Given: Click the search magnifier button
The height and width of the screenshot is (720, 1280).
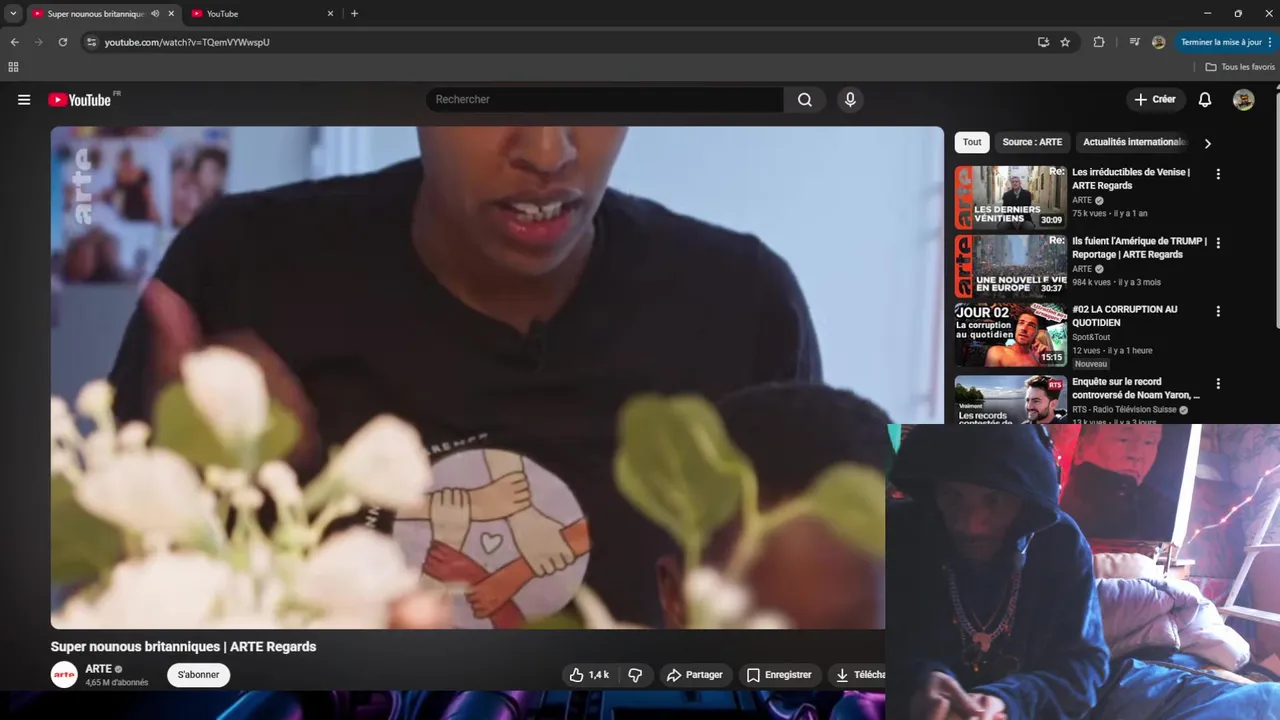Looking at the screenshot, I should [x=805, y=100].
